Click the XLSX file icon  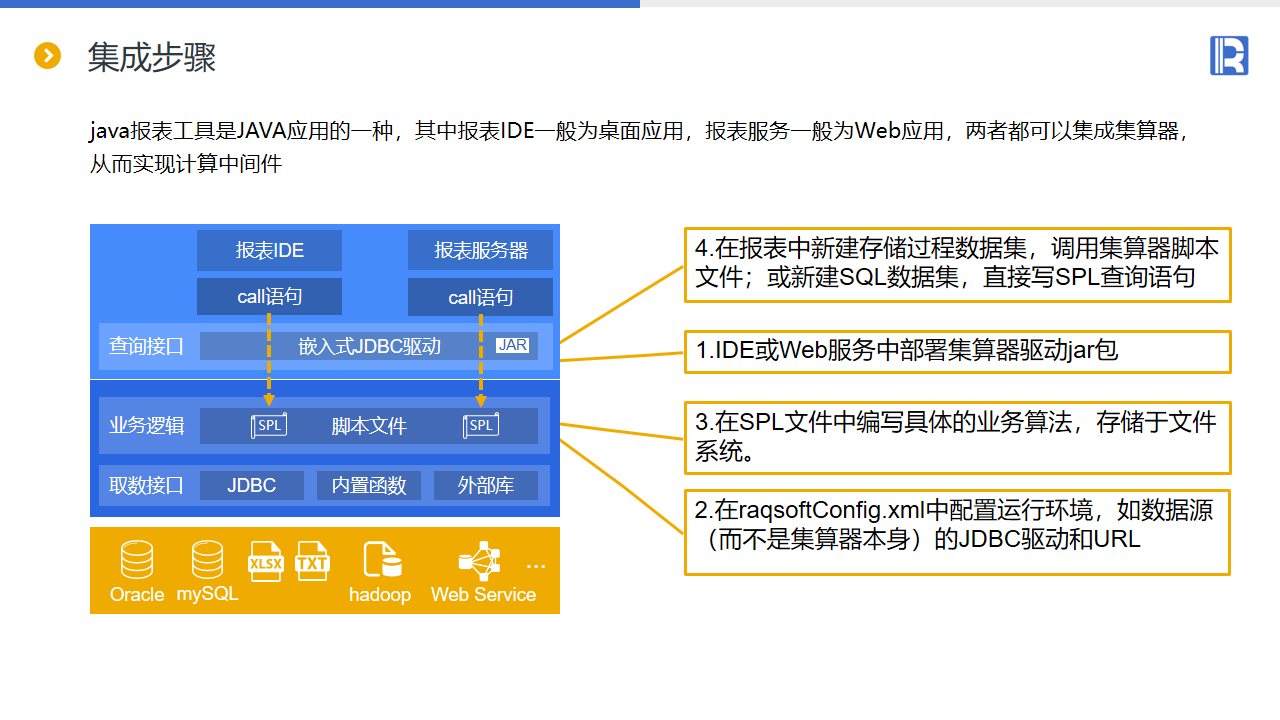(x=266, y=561)
